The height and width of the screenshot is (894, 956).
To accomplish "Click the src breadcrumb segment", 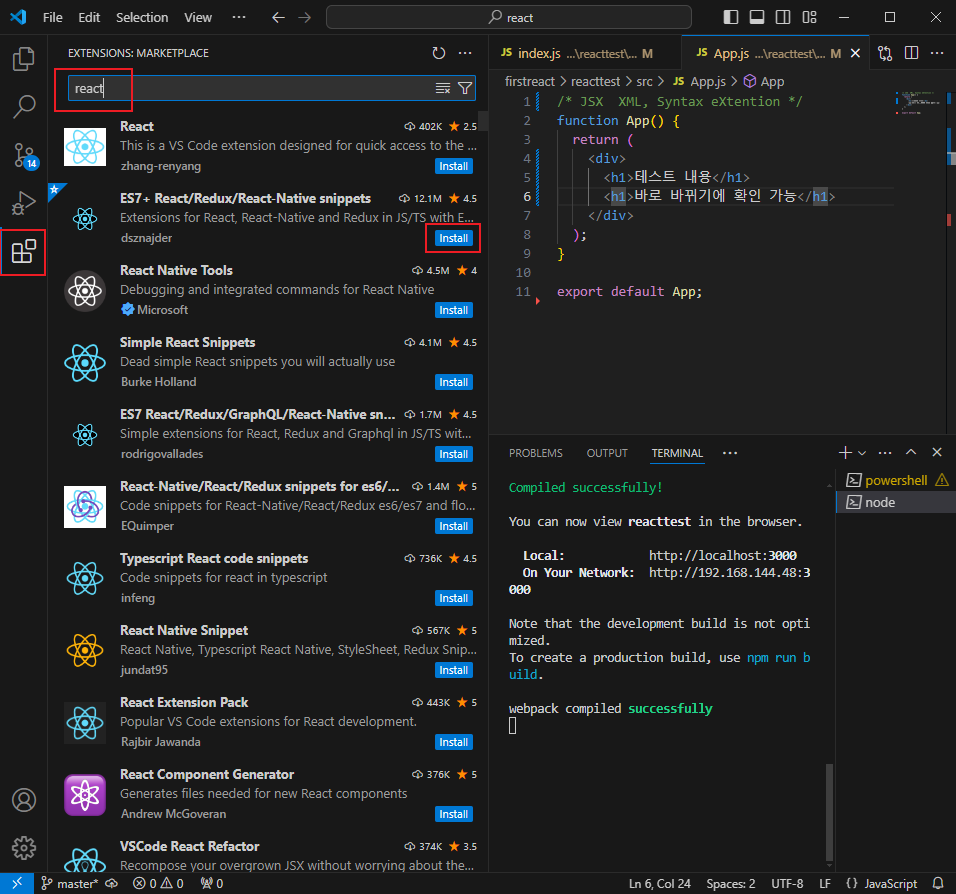I will click(644, 81).
